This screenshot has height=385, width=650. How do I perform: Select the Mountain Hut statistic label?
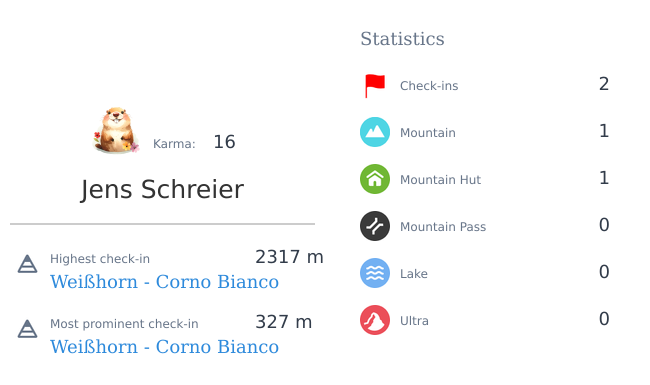[440, 179]
